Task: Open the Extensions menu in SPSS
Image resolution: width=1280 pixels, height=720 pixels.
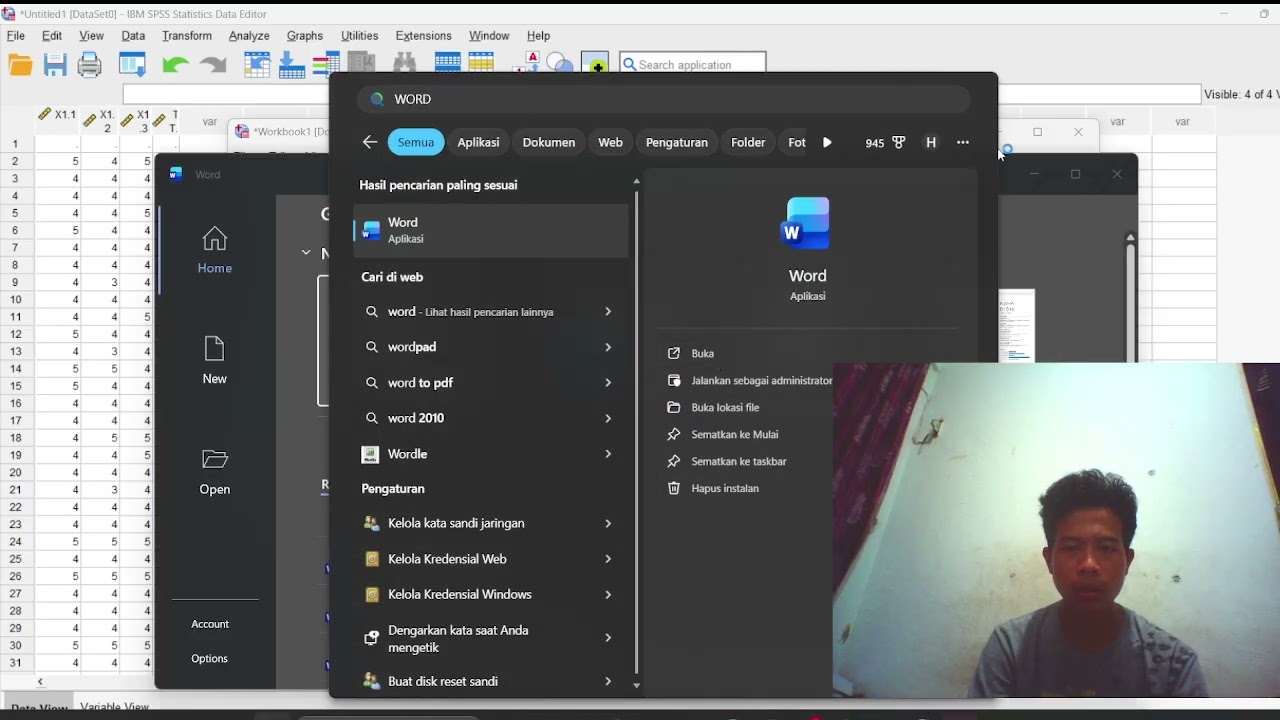Action: [x=423, y=36]
